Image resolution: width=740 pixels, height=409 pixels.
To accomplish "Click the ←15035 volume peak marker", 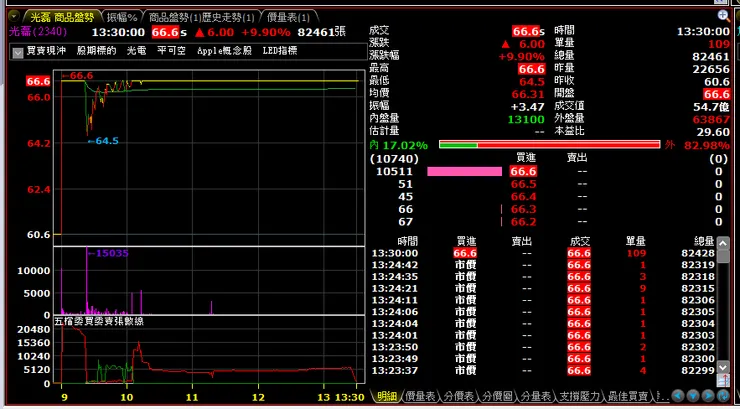I will [108, 253].
